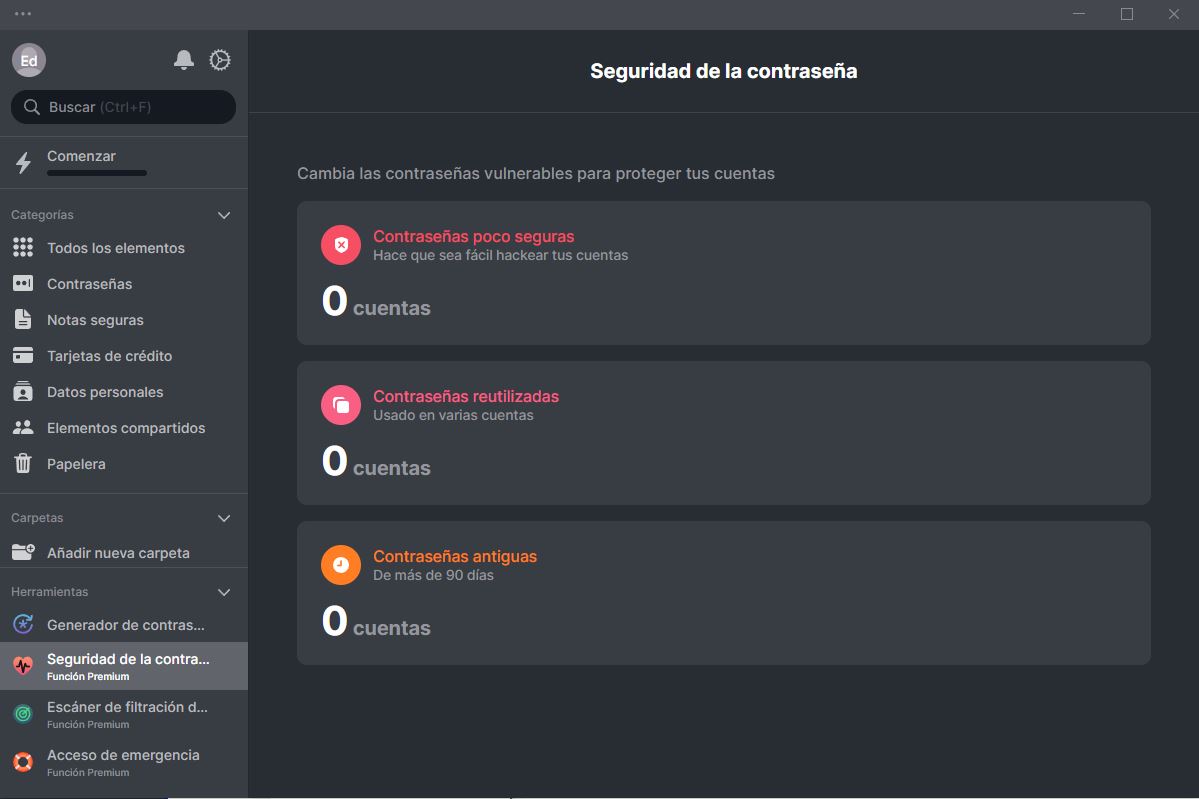Select the Escáner de filtración radar icon
Image resolution: width=1199 pixels, height=799 pixels.
[23, 714]
